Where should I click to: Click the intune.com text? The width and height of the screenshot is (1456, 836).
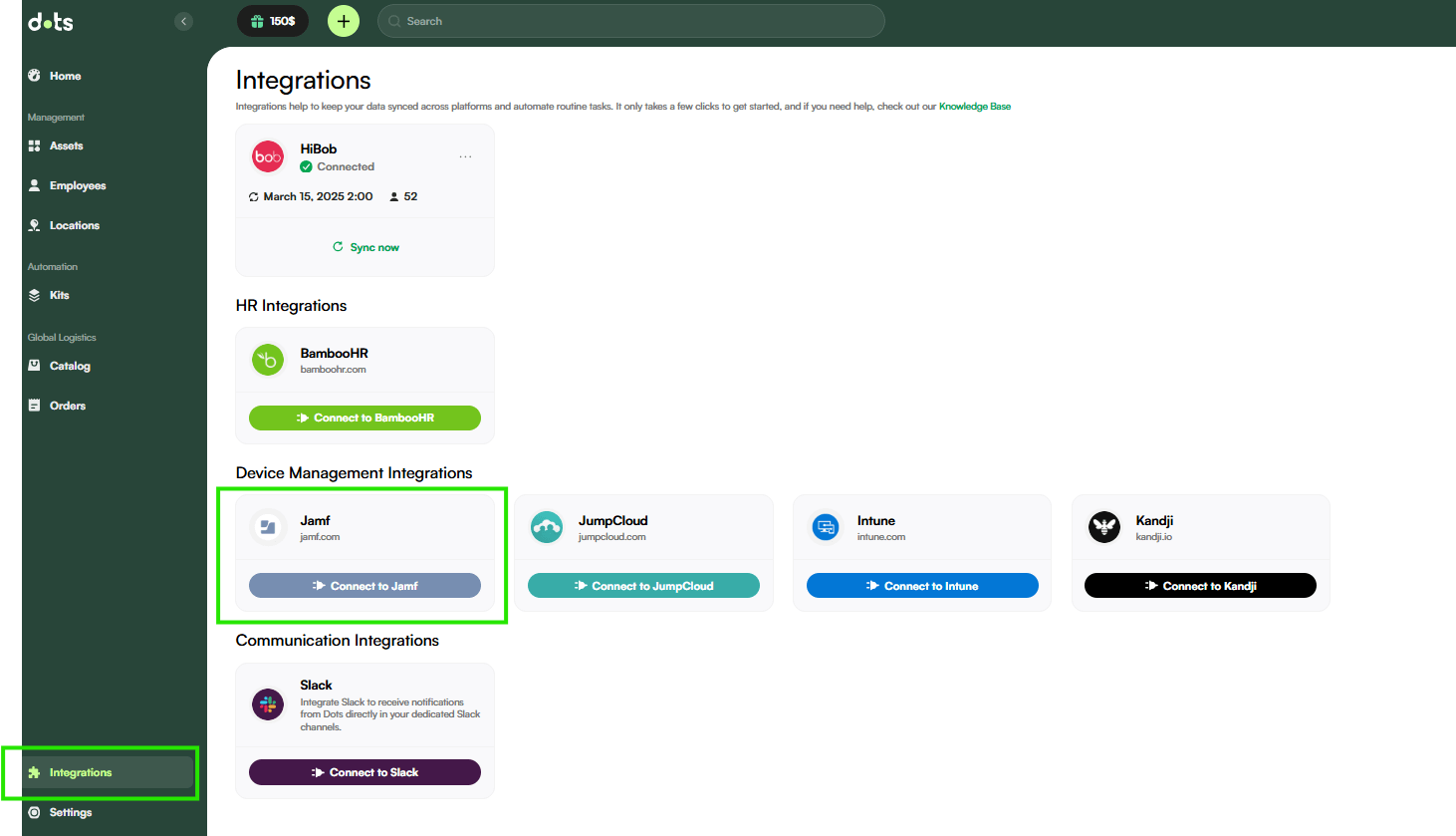tap(881, 537)
